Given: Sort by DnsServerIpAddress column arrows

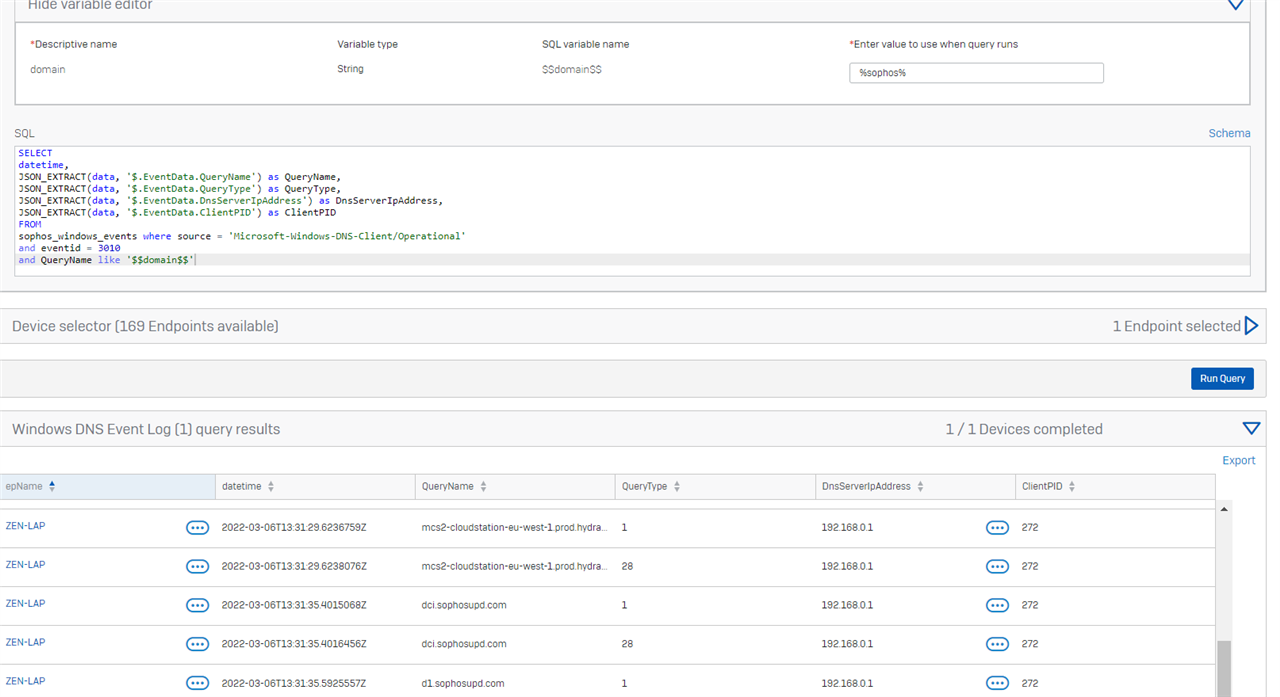Looking at the screenshot, I should [920, 487].
